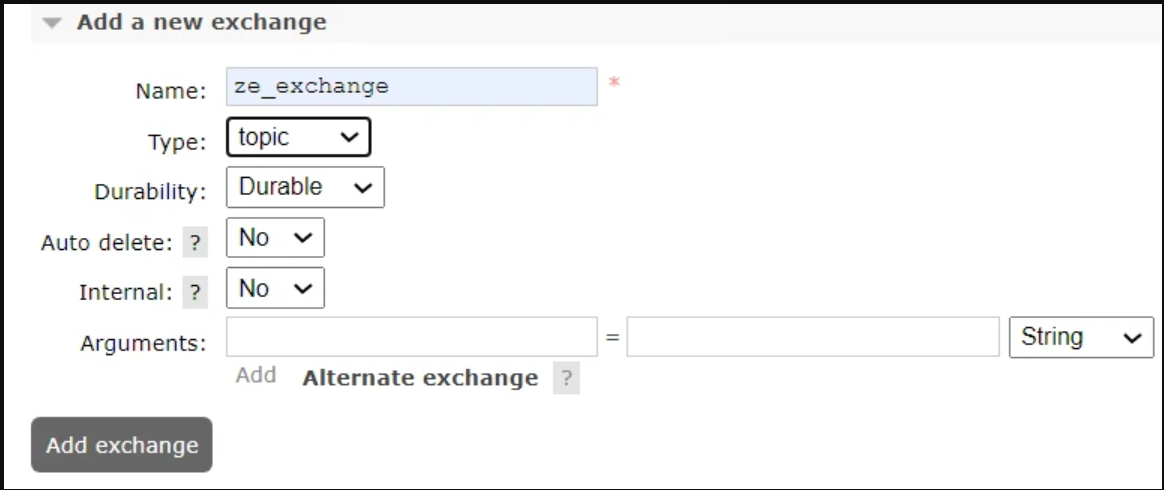Viewport: 1164px width, 490px height.
Task: Open the Durability dropdown set to Durable
Action: point(305,187)
